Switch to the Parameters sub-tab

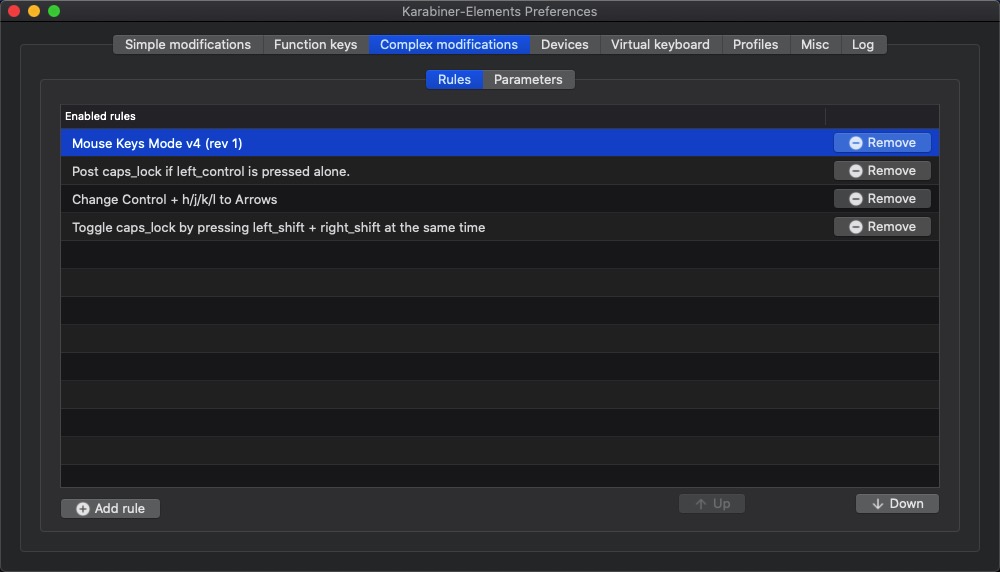(x=528, y=80)
